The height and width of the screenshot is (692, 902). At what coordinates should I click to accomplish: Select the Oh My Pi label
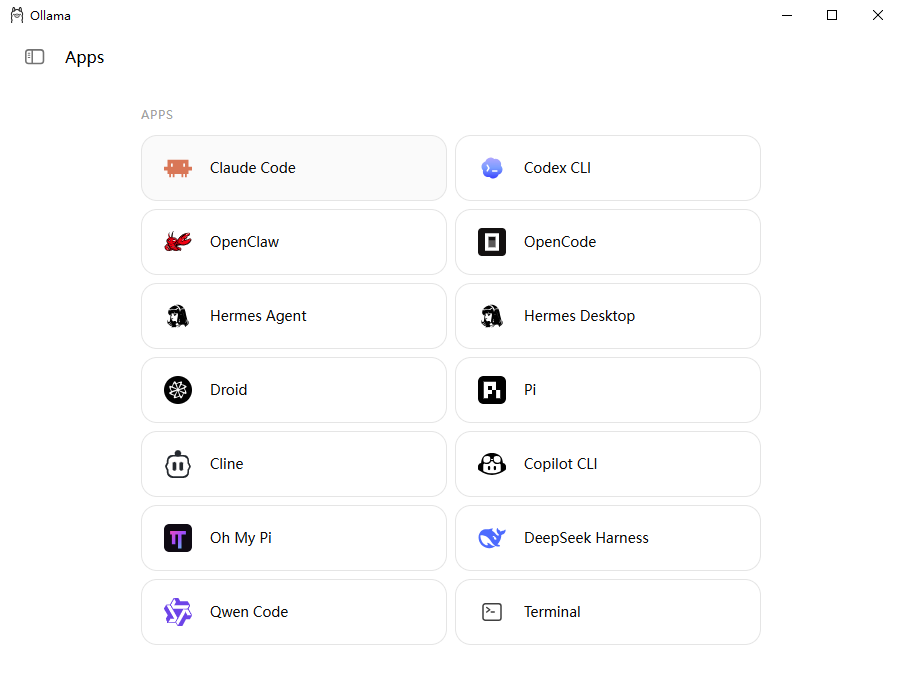point(240,538)
